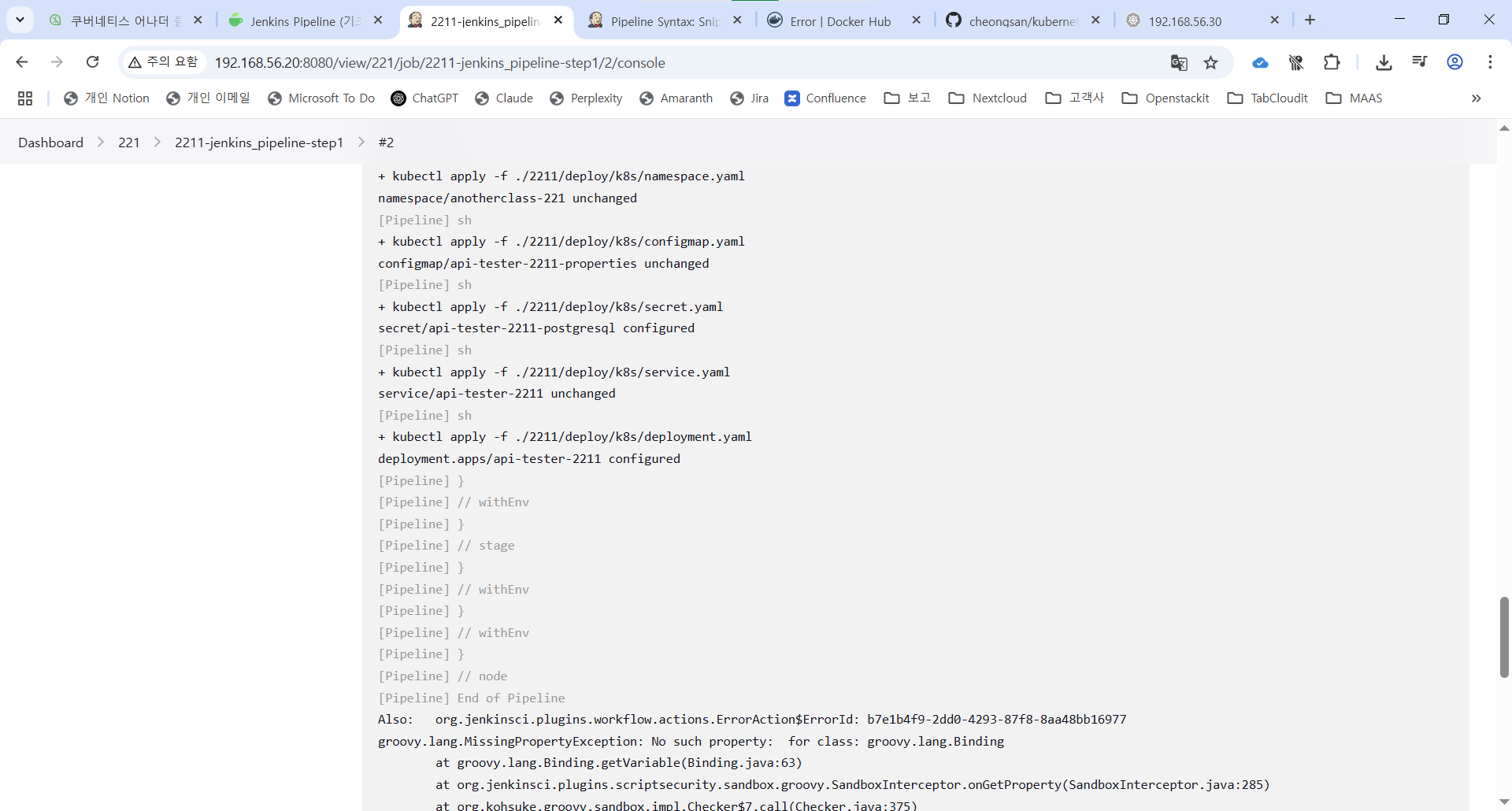The height and width of the screenshot is (811, 1512).
Task: Click the 'deployment.apps/api-tester-2211 configured' output line
Action: click(529, 458)
